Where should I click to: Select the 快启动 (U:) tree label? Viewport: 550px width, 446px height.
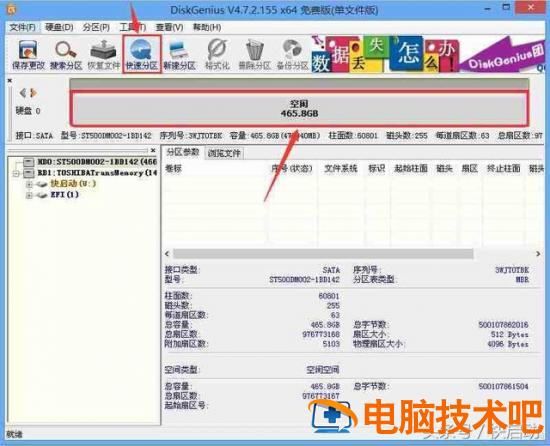[x=73, y=183]
